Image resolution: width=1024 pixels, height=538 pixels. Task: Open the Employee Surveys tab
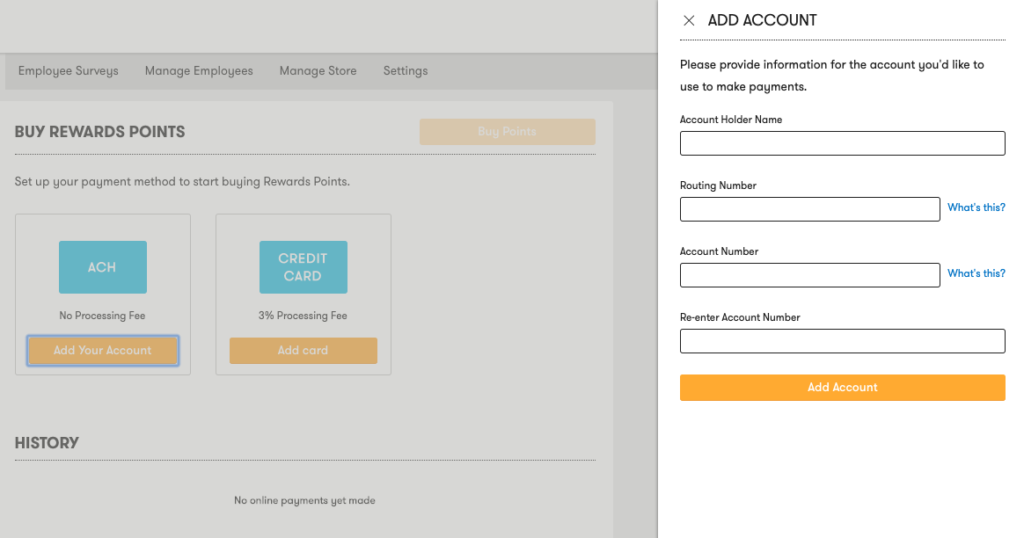point(68,71)
